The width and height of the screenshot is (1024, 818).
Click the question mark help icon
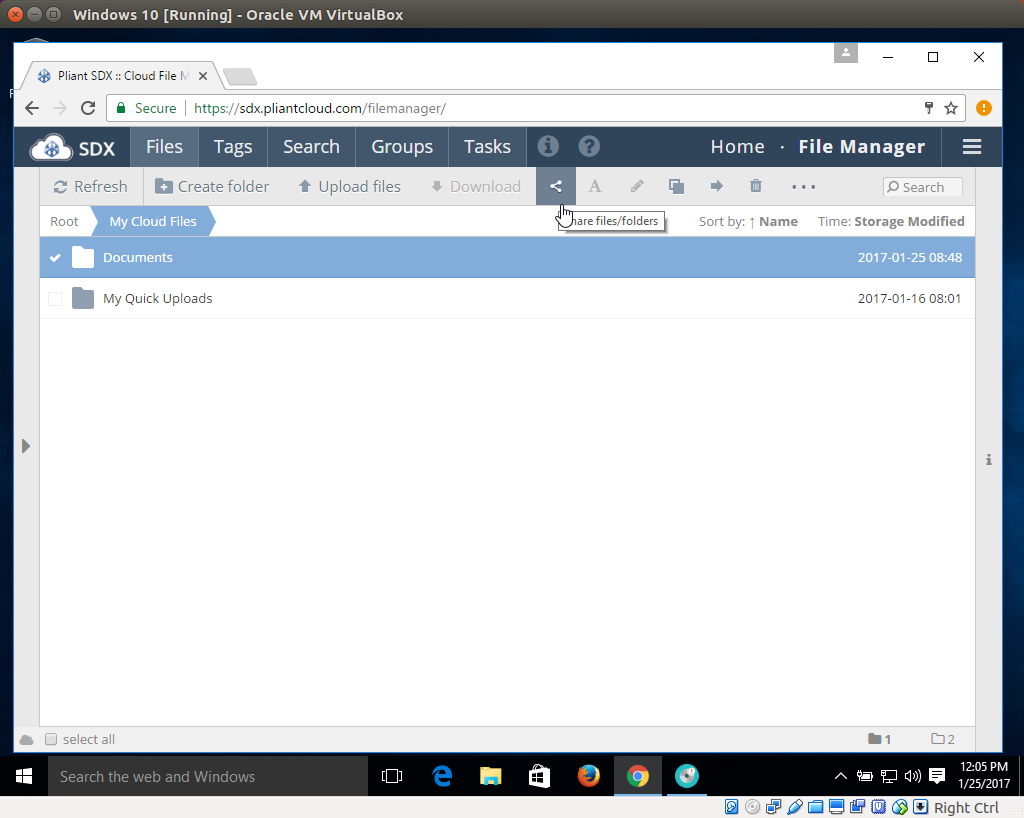coord(589,146)
